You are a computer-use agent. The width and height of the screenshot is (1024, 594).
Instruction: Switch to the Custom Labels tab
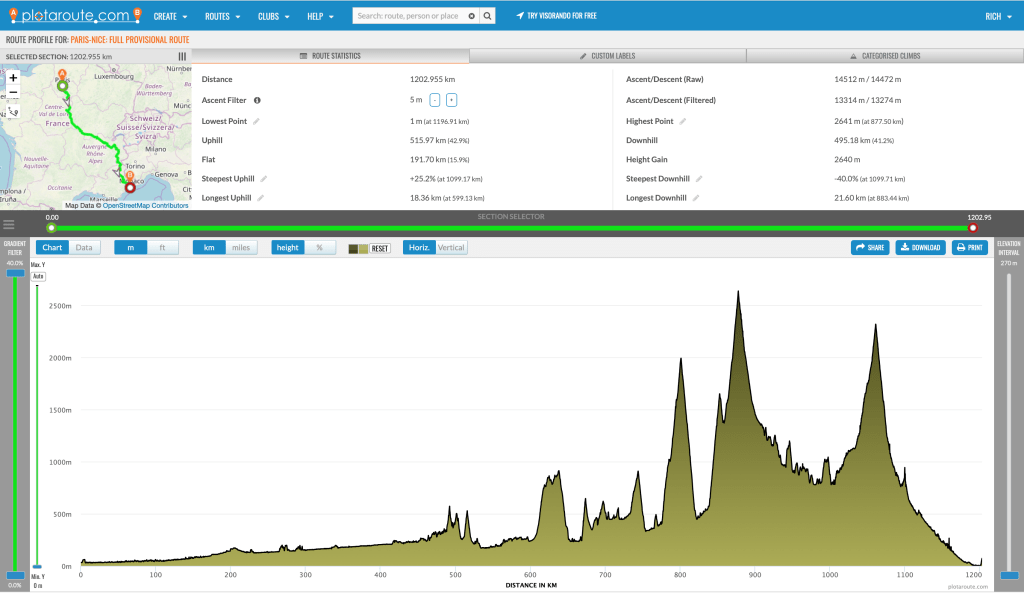pyautogui.click(x=607, y=56)
